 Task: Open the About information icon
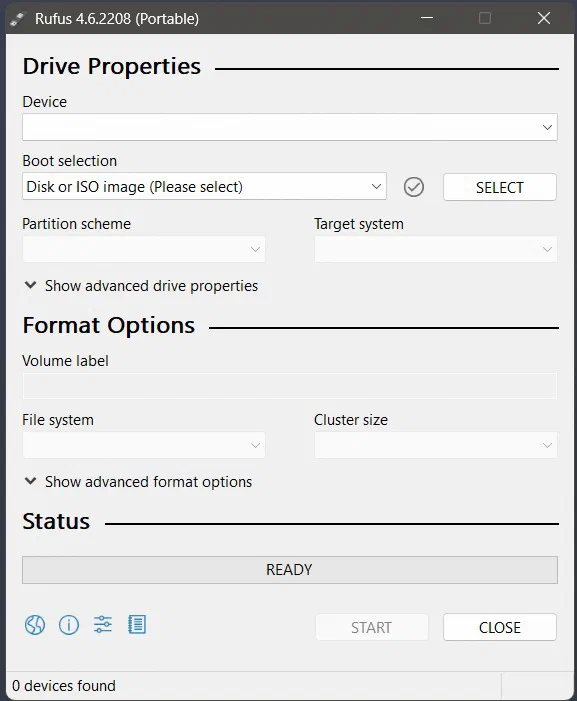pyautogui.click(x=69, y=625)
